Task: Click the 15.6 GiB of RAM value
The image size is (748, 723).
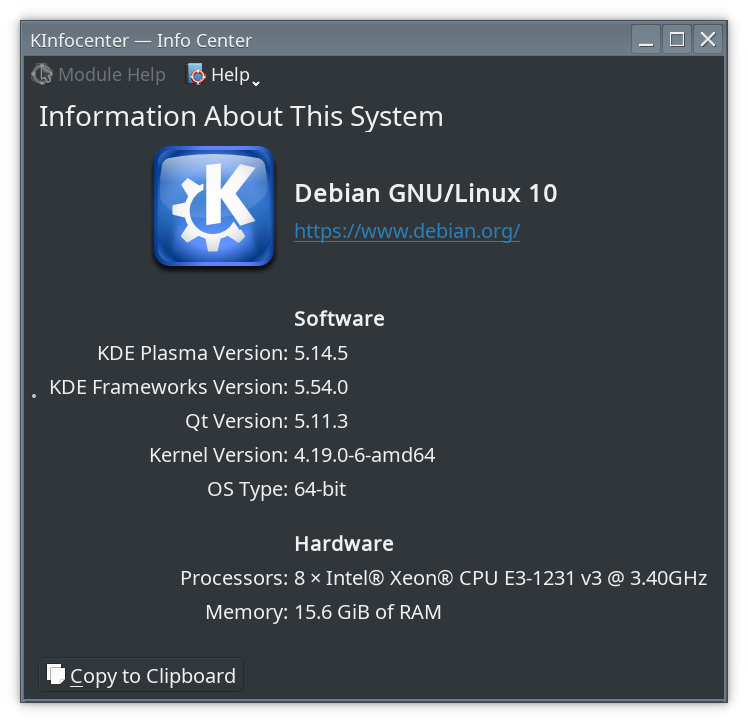Action: (367, 612)
